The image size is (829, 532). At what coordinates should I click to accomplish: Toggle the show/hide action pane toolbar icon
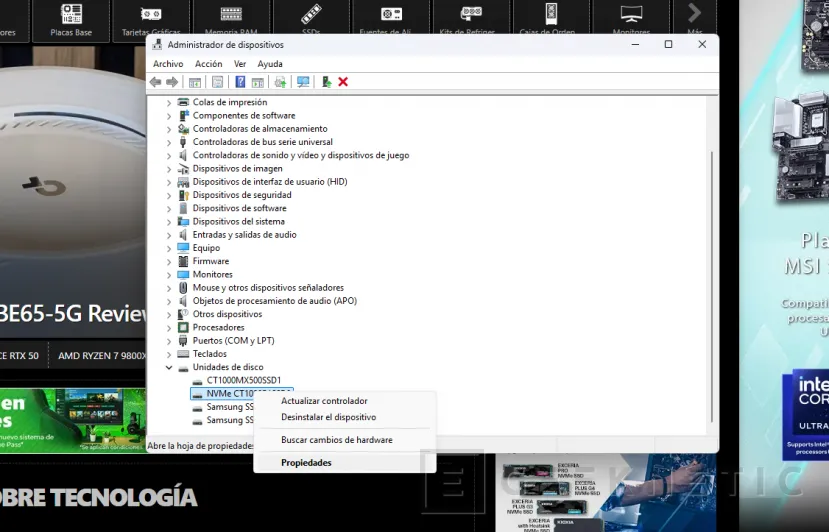tap(257, 82)
